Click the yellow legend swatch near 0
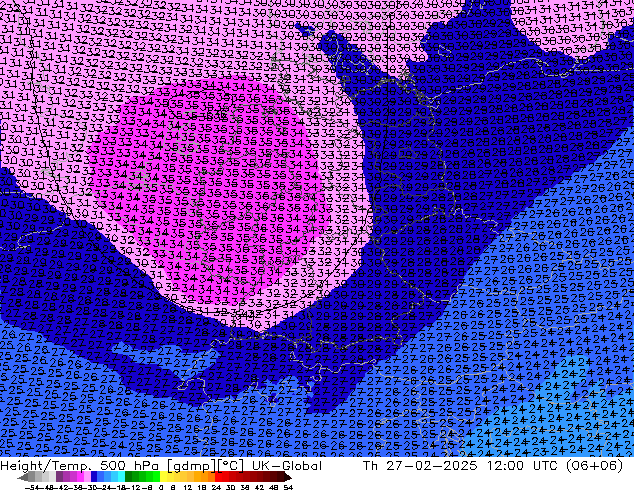 [163, 477]
